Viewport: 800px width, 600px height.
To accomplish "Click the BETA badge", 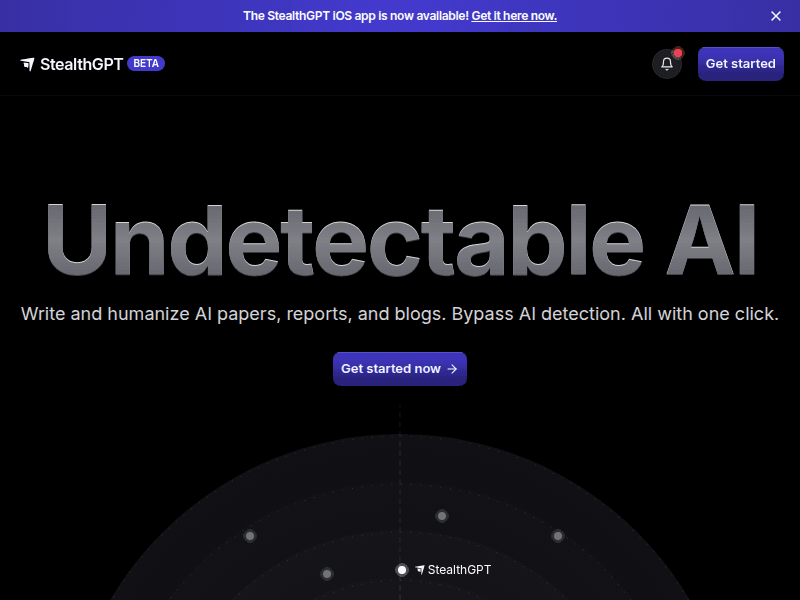I will coord(146,63).
